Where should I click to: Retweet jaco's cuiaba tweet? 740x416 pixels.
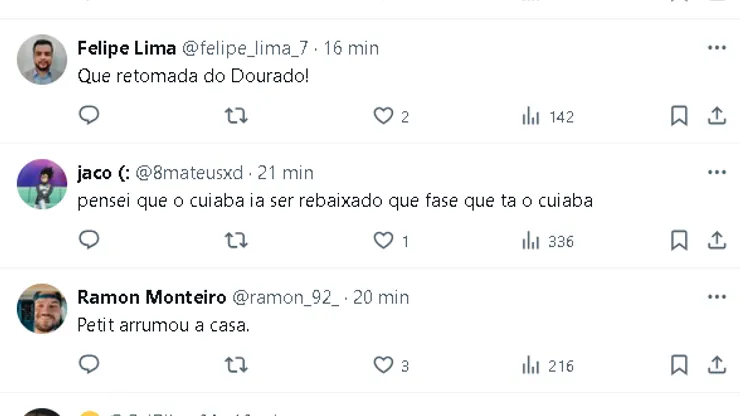(x=236, y=240)
